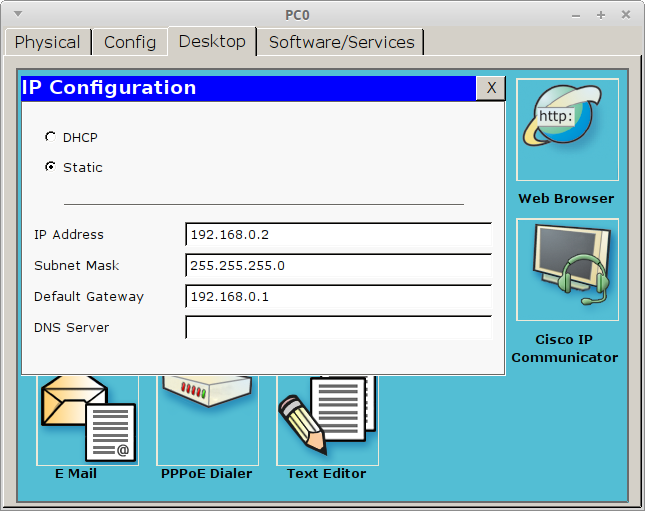Open the Software/Services tab
Image resolution: width=645 pixels, height=511 pixels.
point(341,42)
